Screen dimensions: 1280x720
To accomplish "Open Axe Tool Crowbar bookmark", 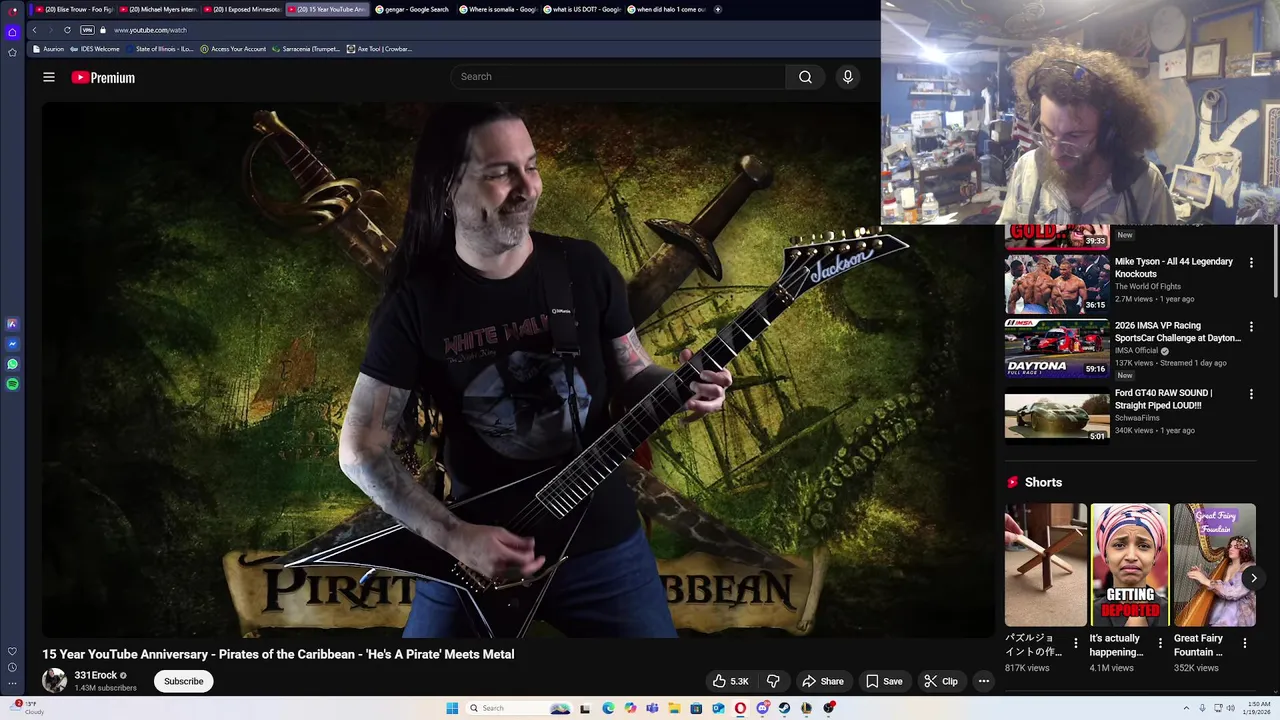I will pos(379,49).
